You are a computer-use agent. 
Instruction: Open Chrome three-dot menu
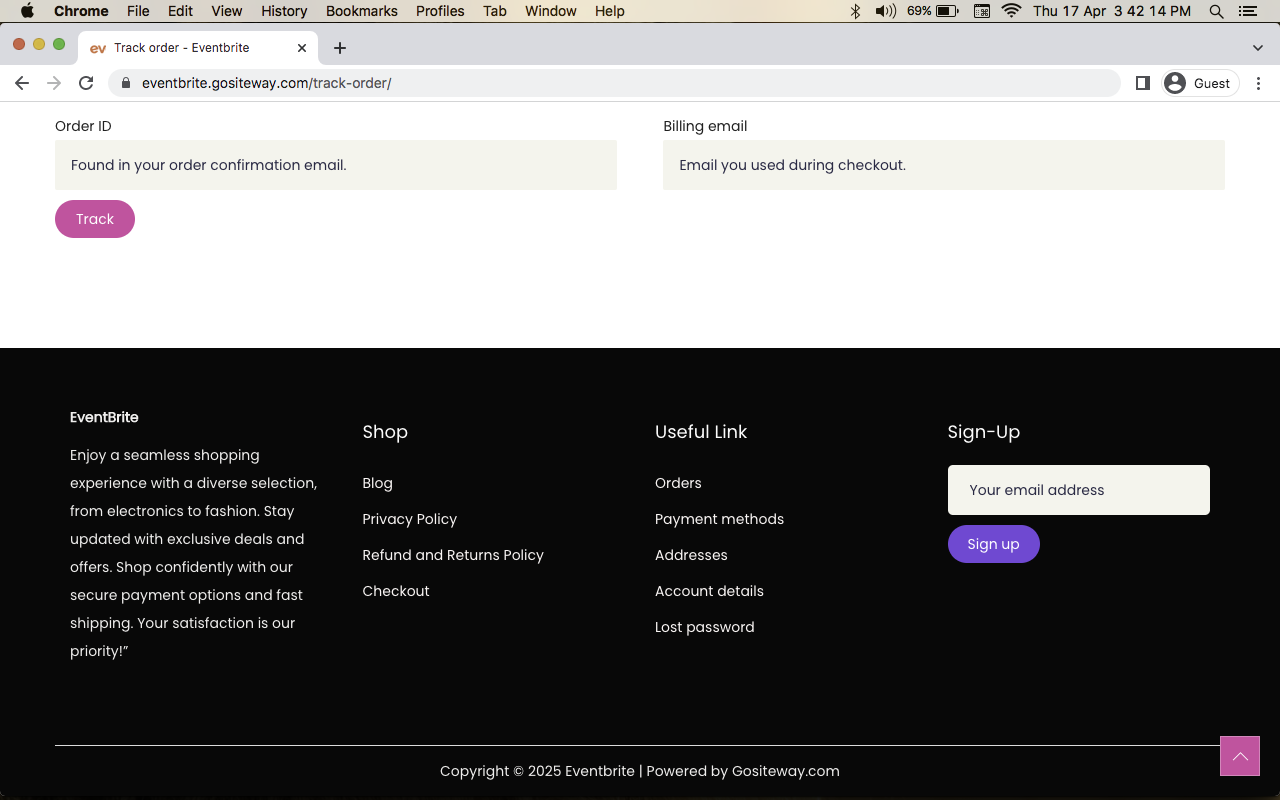tap(1259, 83)
